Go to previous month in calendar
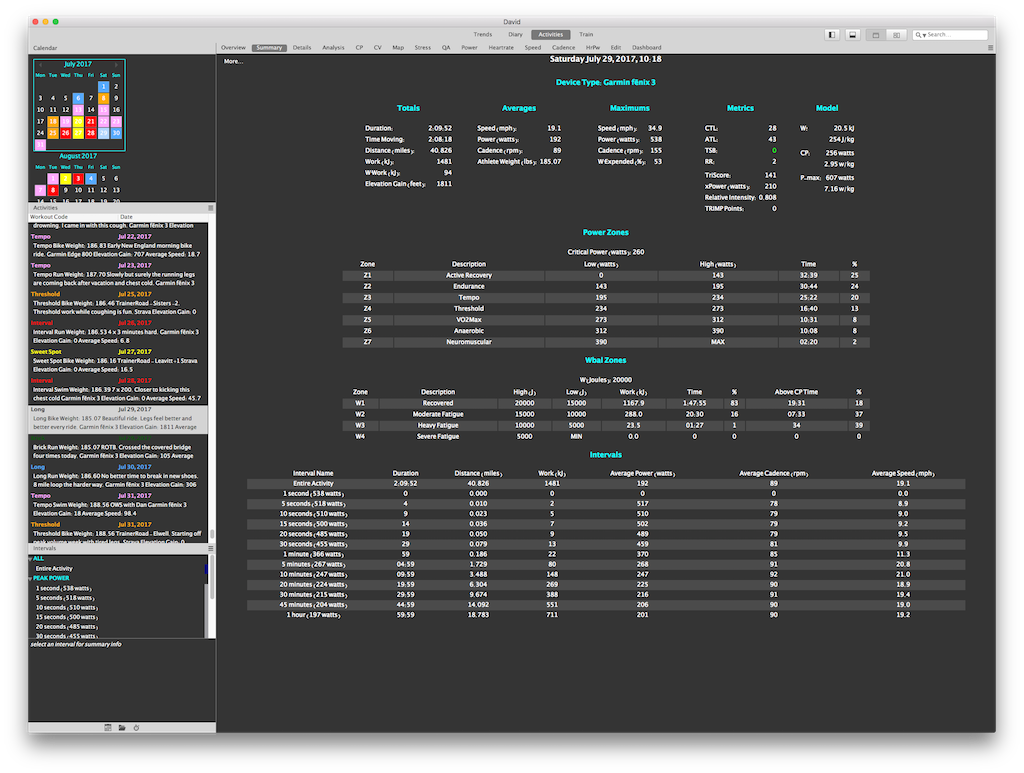Screen dimensions: 1024x773 pyautogui.click(x=41, y=64)
